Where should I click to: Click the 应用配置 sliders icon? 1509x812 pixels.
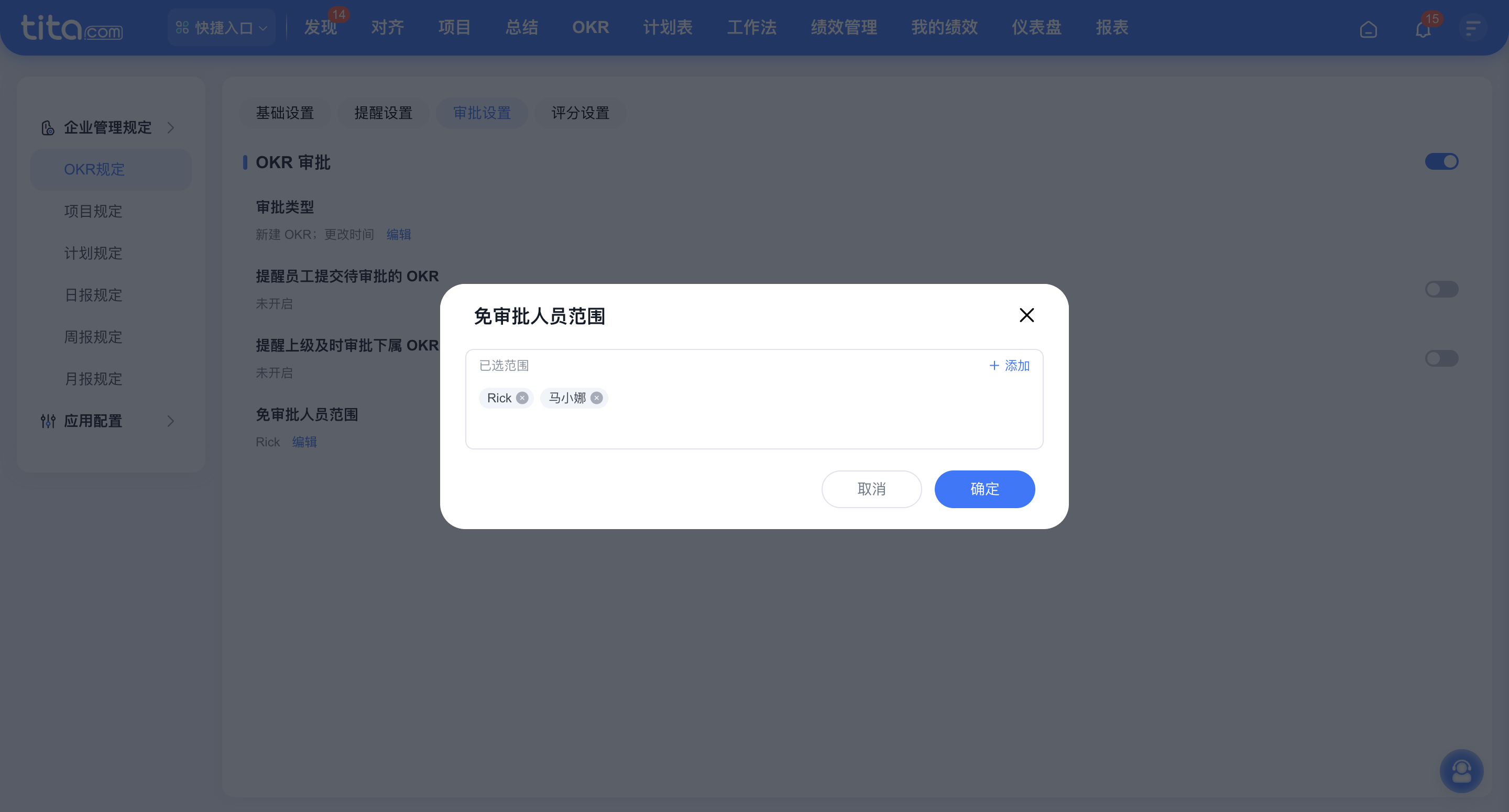coord(48,421)
